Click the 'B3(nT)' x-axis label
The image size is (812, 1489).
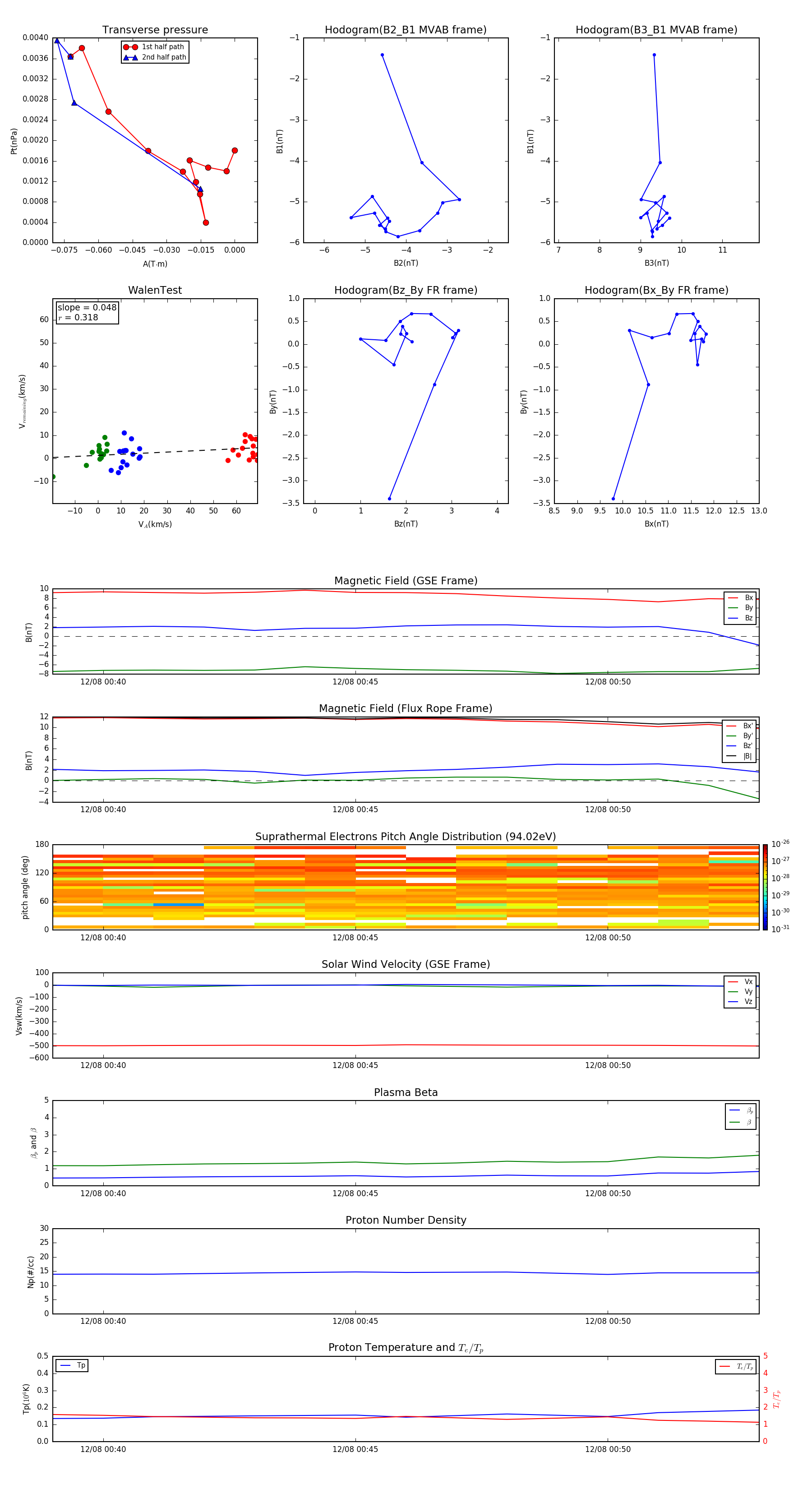click(656, 263)
